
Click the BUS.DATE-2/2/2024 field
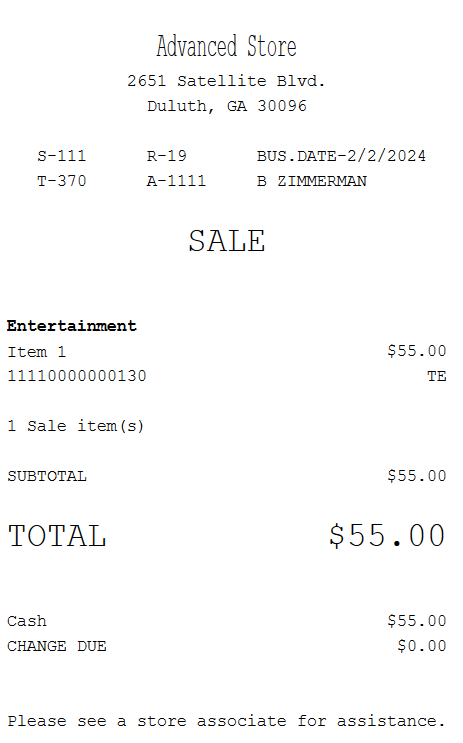point(341,156)
